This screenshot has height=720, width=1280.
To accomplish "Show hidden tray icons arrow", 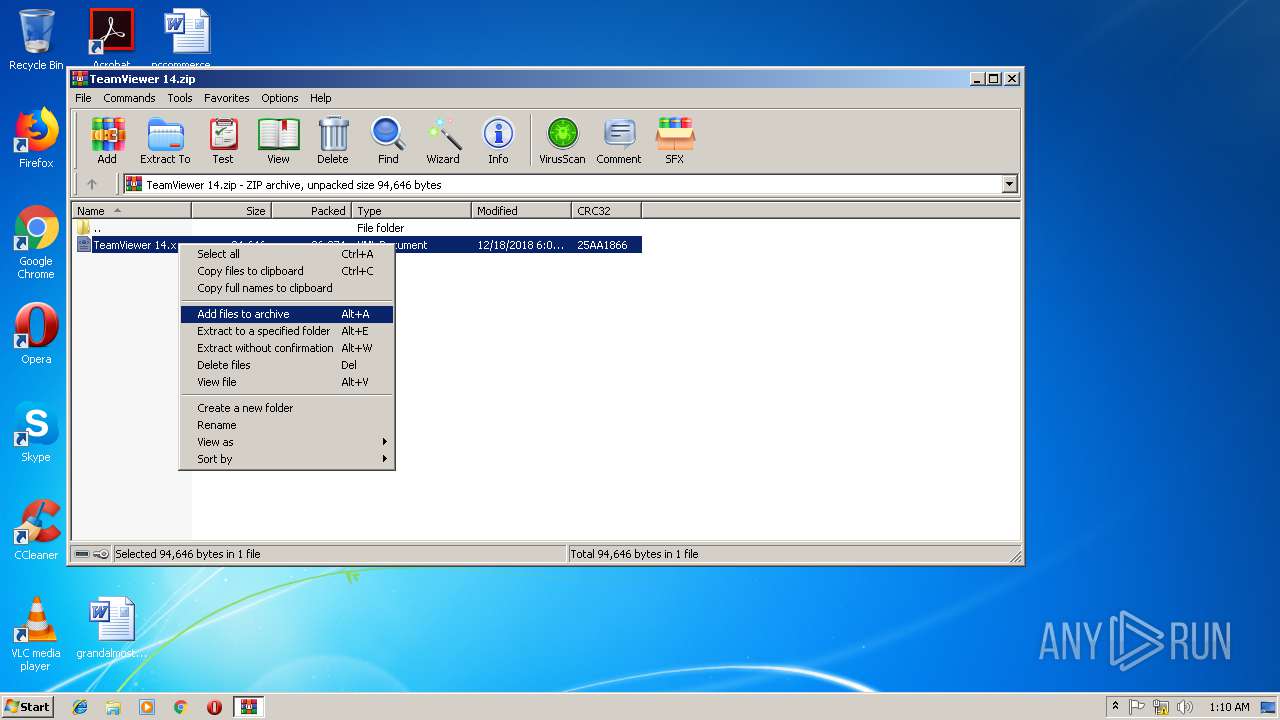I will (1115, 707).
